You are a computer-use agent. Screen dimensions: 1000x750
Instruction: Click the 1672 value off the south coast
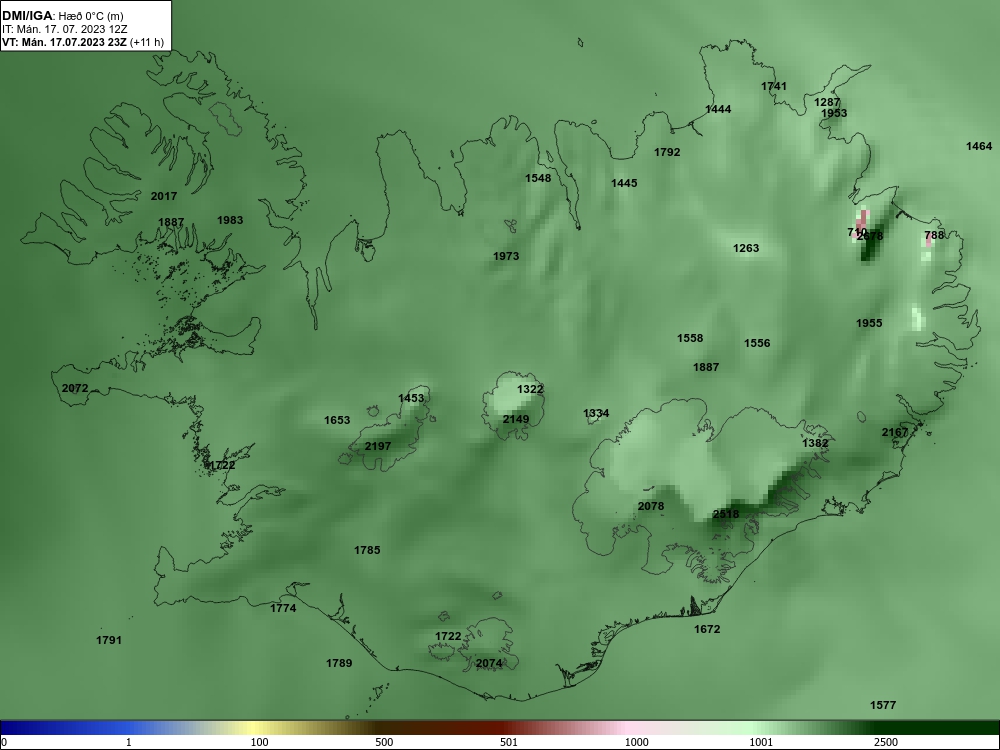pos(707,629)
